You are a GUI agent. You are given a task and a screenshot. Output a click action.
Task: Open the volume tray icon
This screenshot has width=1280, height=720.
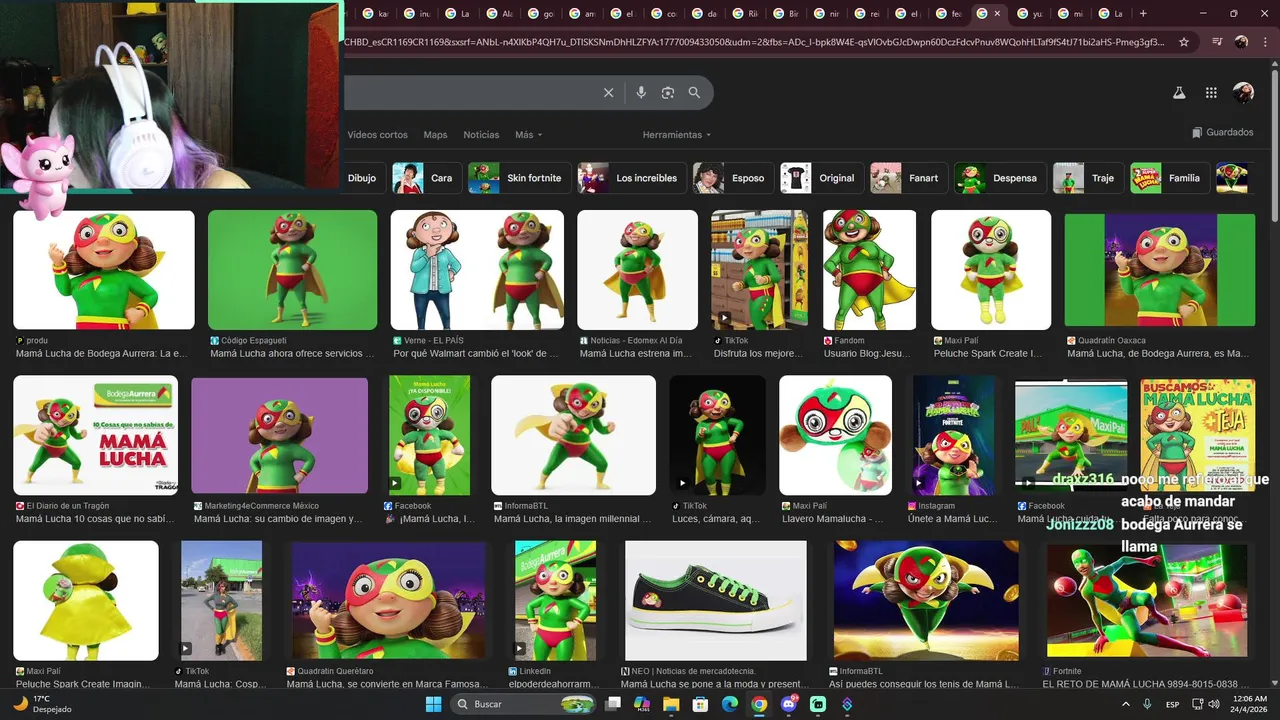click(x=1213, y=704)
